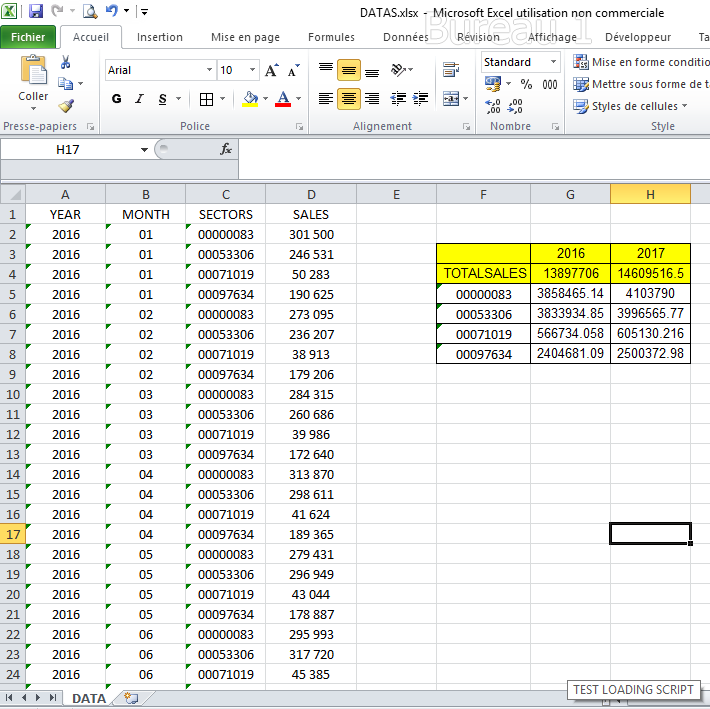Select cell G4 with value 13897706
This screenshot has width=710, height=709.
570,273
